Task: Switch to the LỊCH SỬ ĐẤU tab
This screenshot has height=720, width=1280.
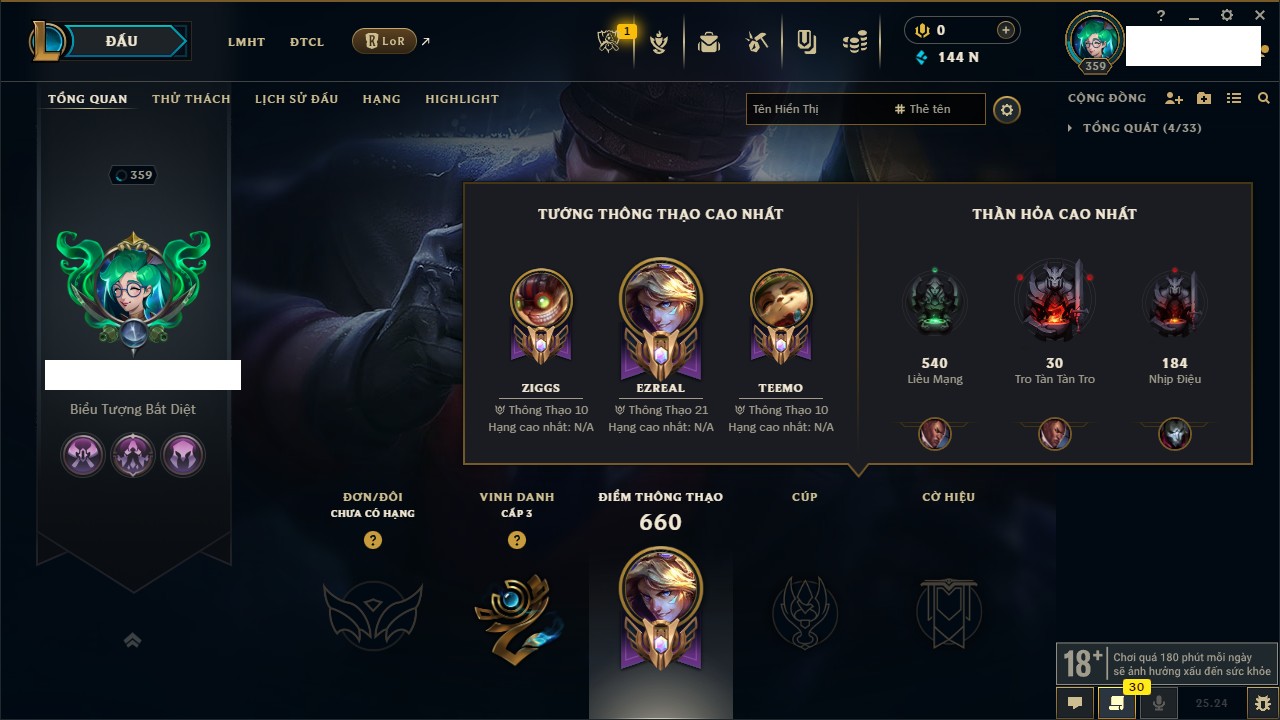Action: (296, 99)
